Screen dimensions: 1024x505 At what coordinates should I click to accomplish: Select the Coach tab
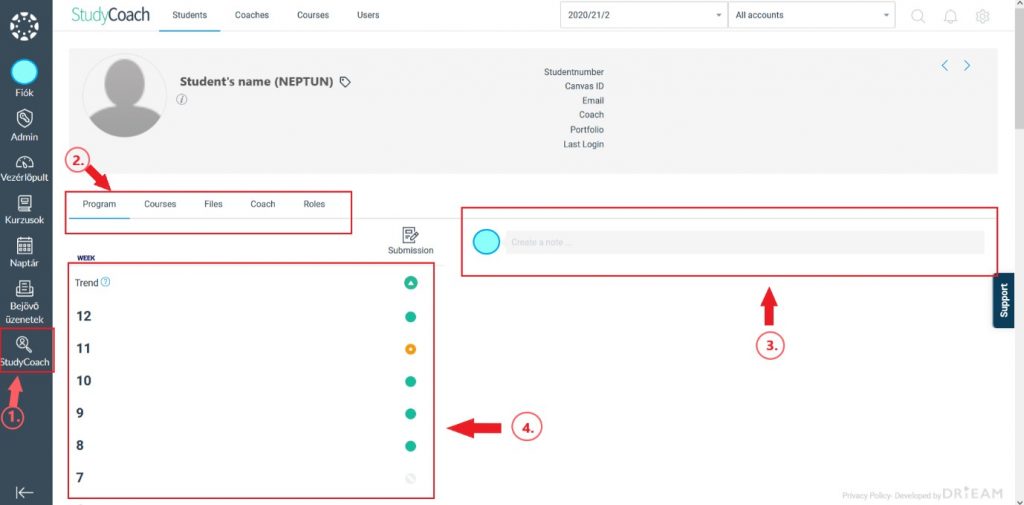[x=263, y=204]
